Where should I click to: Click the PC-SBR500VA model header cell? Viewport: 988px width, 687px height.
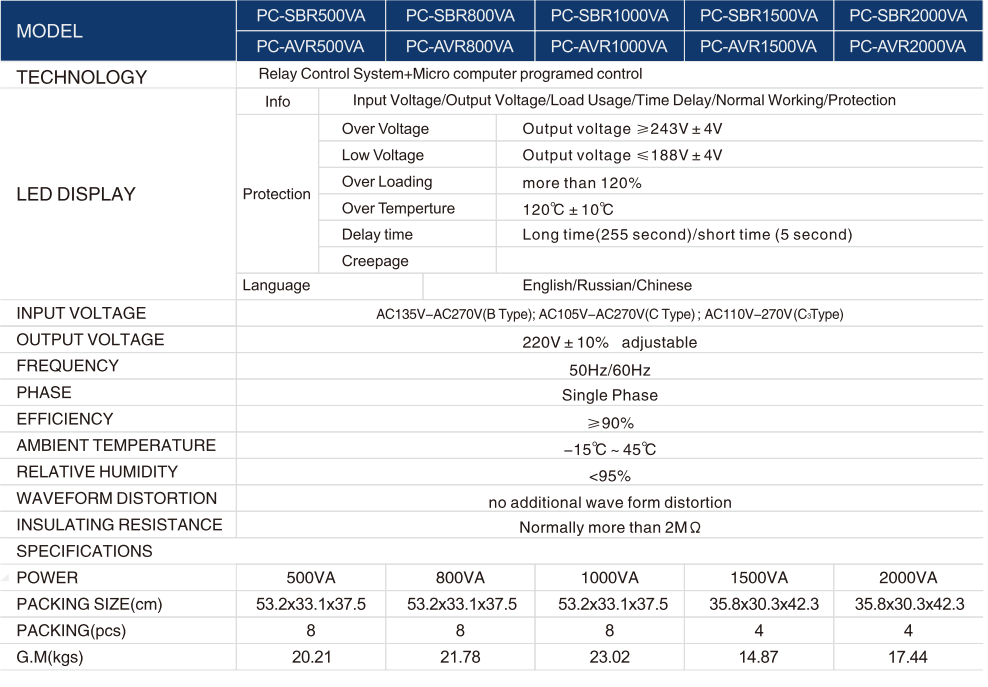pos(310,16)
